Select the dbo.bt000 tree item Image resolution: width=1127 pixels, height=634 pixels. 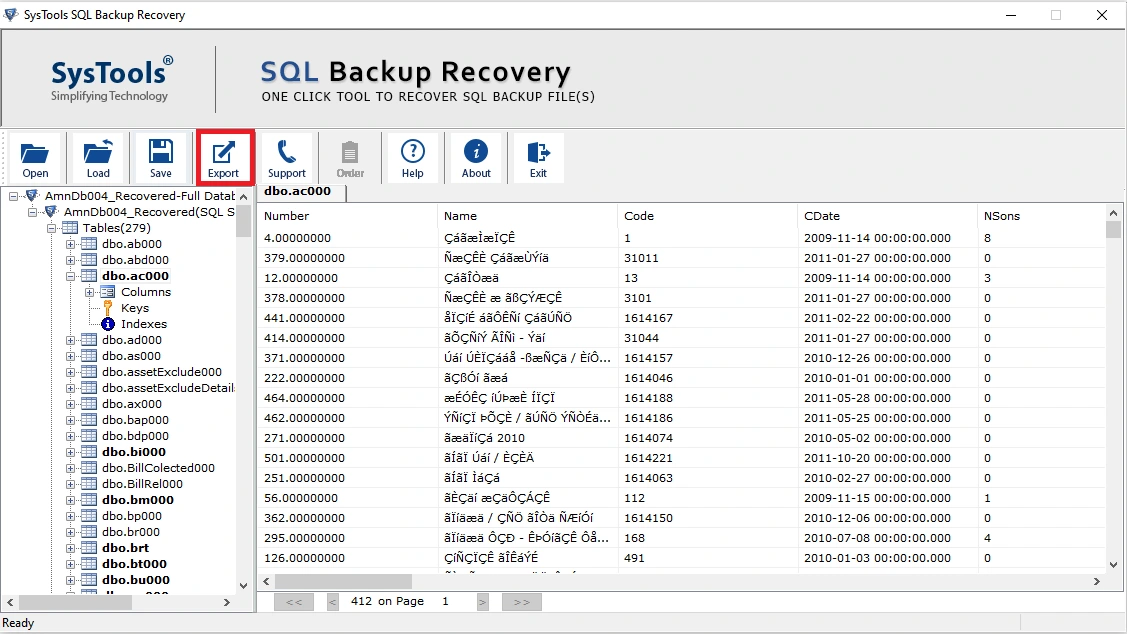(x=134, y=564)
